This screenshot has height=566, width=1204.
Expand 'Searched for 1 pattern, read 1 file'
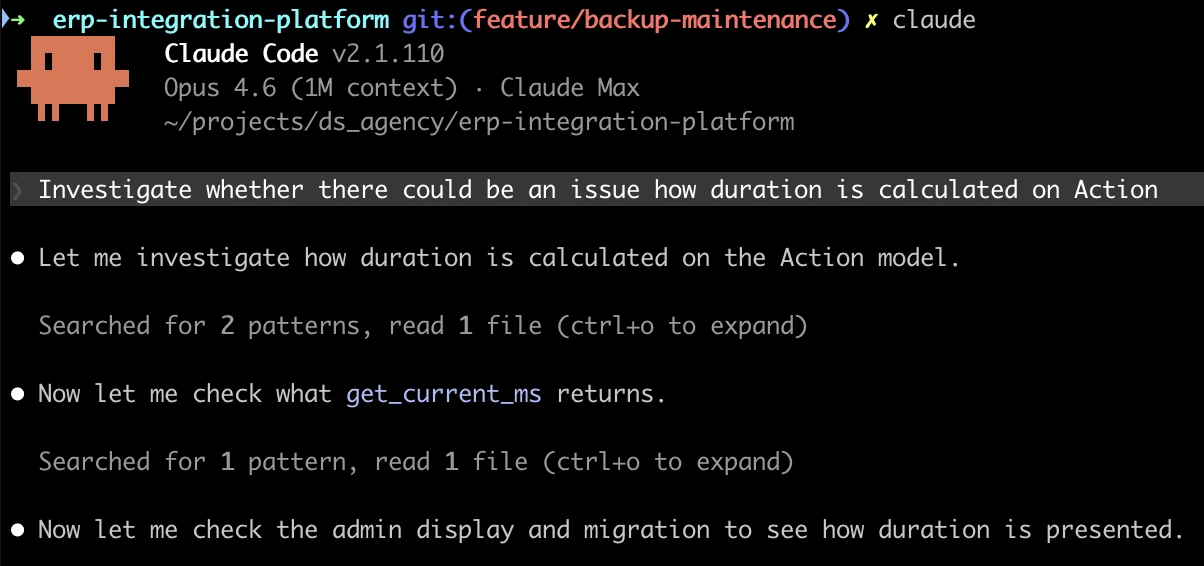[415, 462]
